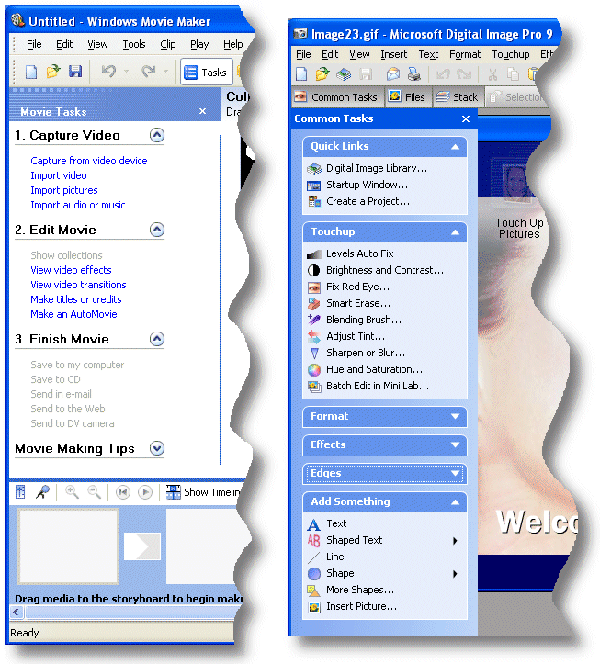600x664 pixels.
Task: Open View video transitions link
Action: (x=78, y=285)
